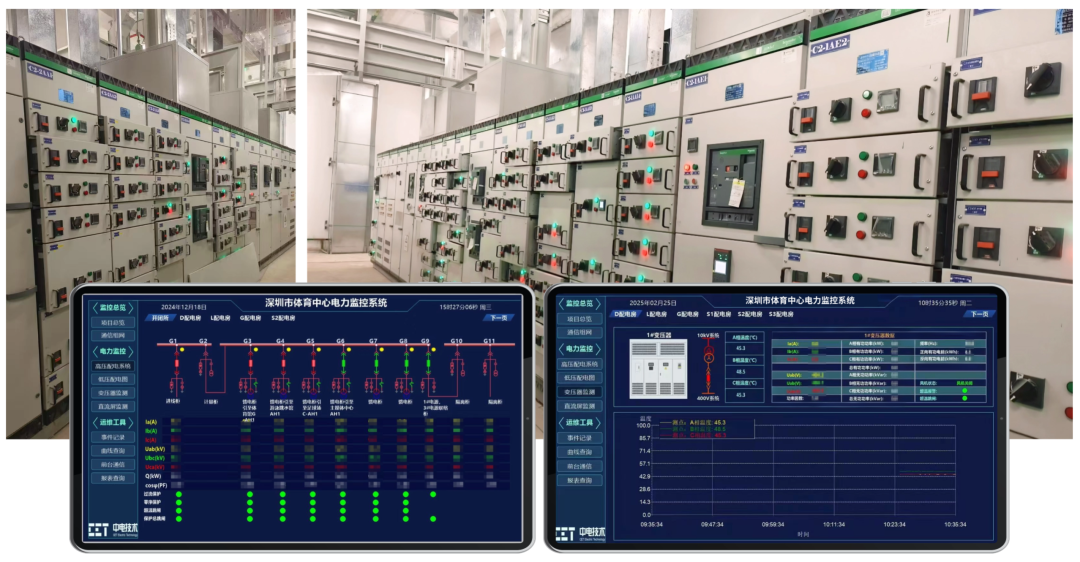Click G1's green 过流保护 status light
Viewport: 1080px width, 562px height.
click(179, 494)
